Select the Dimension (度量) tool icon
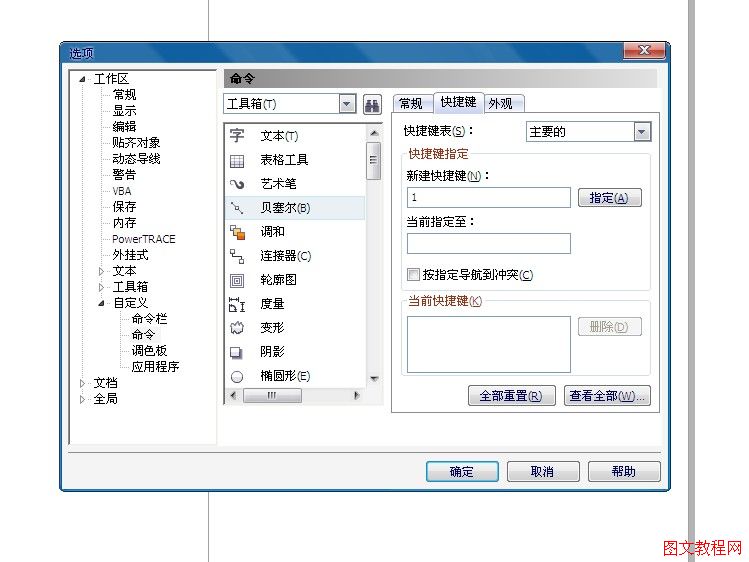Screen dimensions: 749x562 [x=237, y=304]
